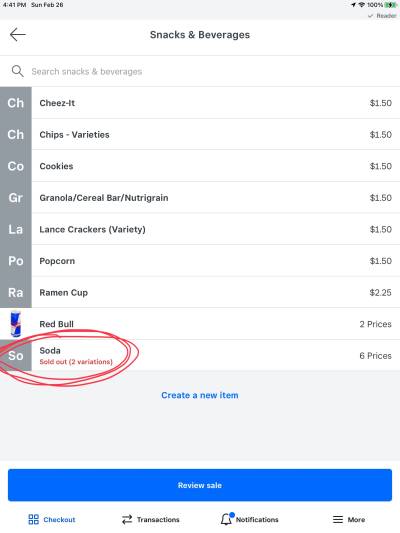400x533 pixels.
Task: Tap the 'Ra' Ramen Cup tile
Action: 16,292
